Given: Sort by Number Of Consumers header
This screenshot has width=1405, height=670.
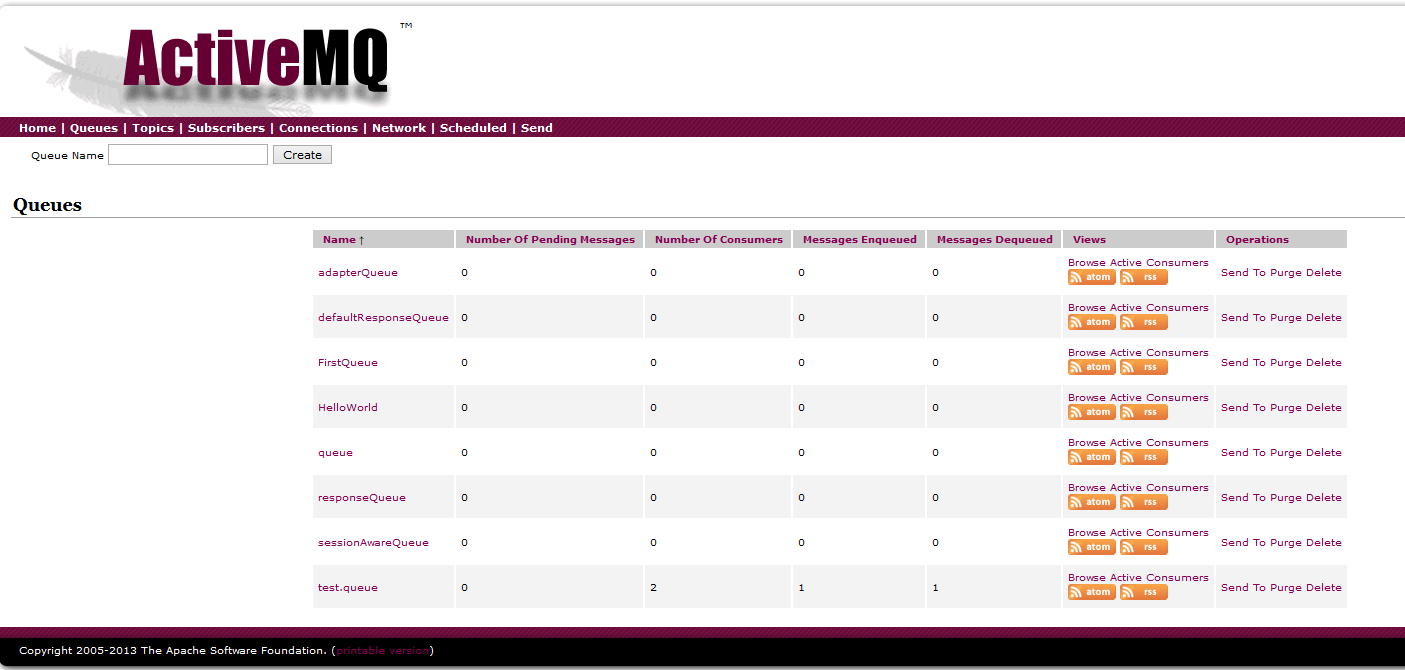Looking at the screenshot, I should (719, 240).
